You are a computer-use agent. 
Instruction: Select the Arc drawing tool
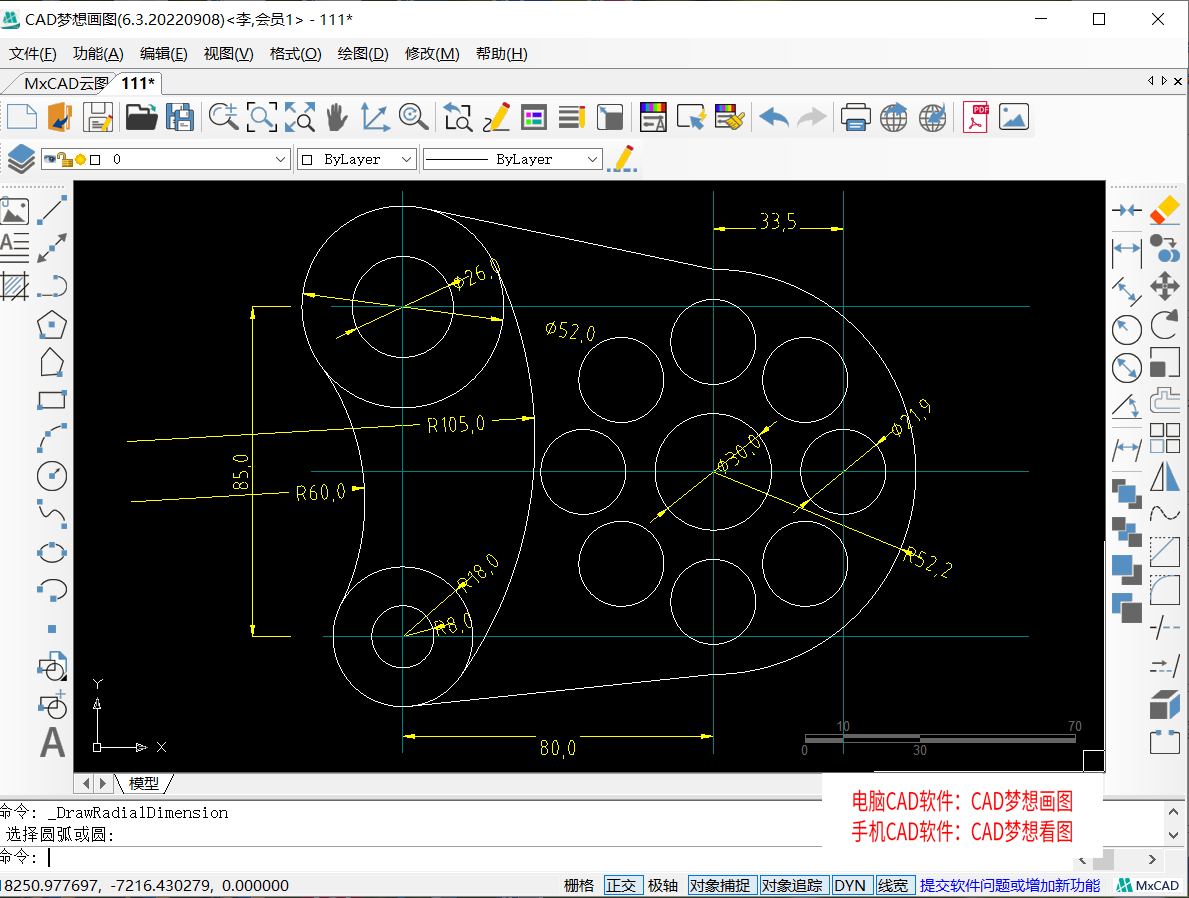(52, 438)
